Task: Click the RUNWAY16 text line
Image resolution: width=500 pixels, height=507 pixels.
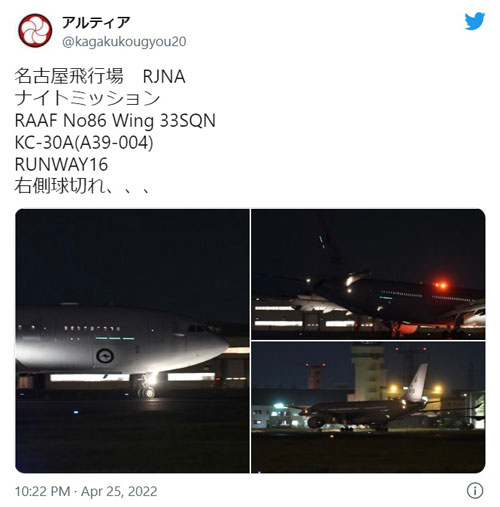Action: (x=61, y=164)
